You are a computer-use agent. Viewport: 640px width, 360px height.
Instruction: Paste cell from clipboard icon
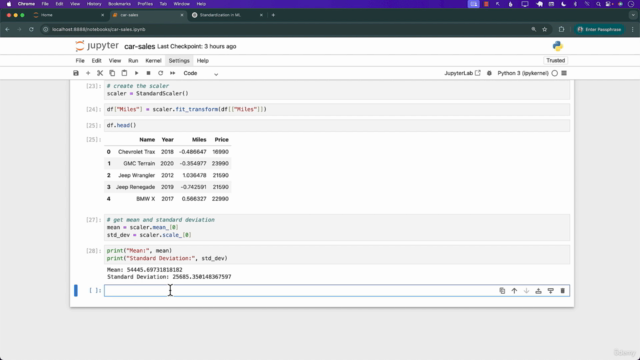124,73
